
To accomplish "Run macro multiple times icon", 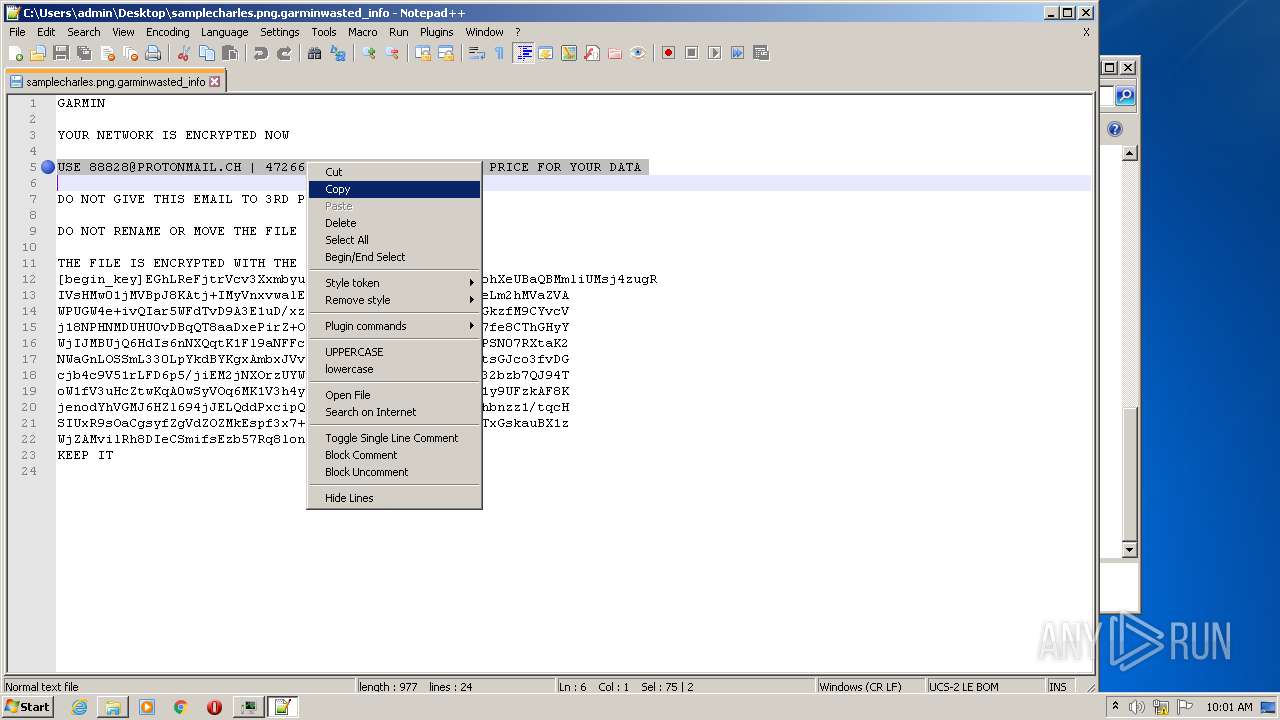I will click(x=737, y=53).
